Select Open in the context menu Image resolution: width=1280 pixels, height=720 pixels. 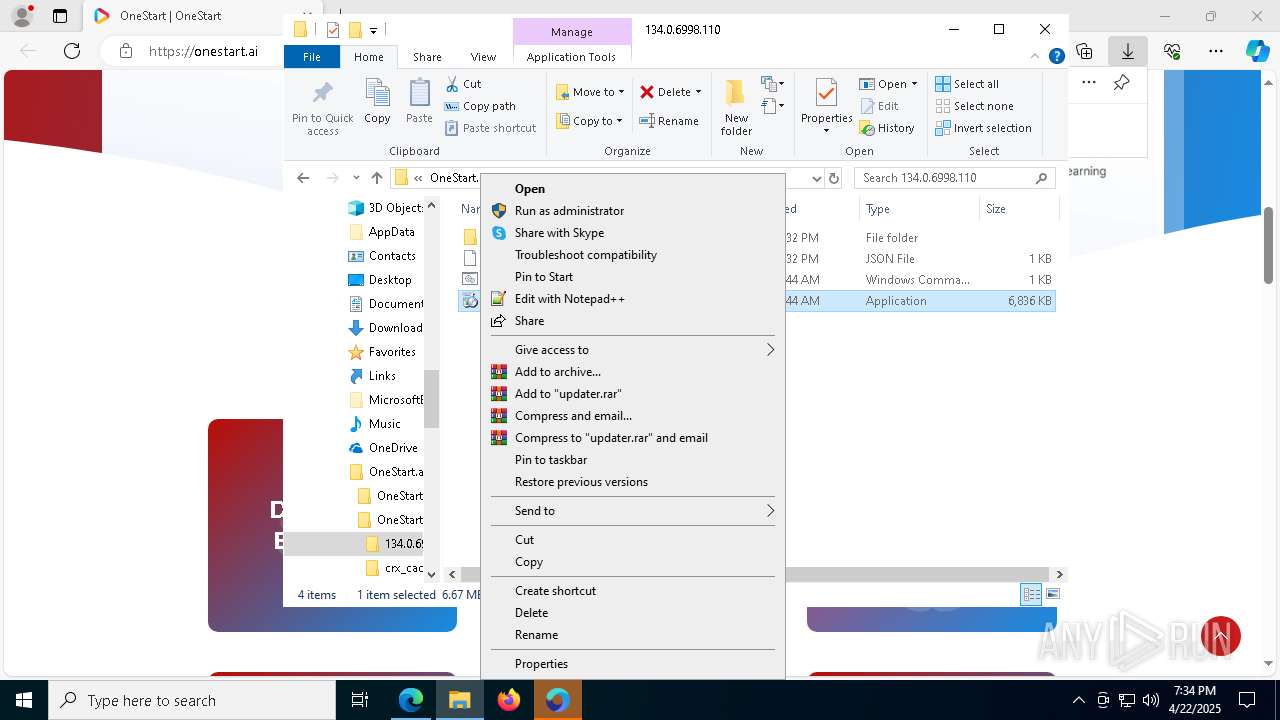click(632, 189)
